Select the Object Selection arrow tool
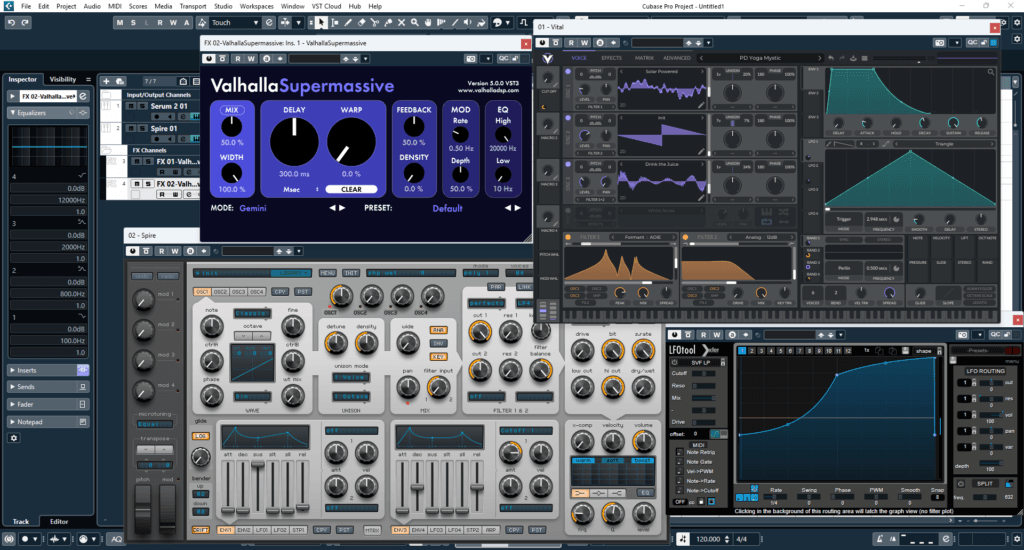 321,23
